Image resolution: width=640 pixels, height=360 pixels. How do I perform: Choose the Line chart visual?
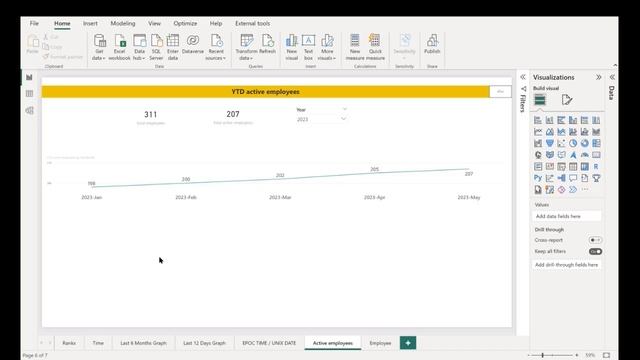[x=538, y=132]
